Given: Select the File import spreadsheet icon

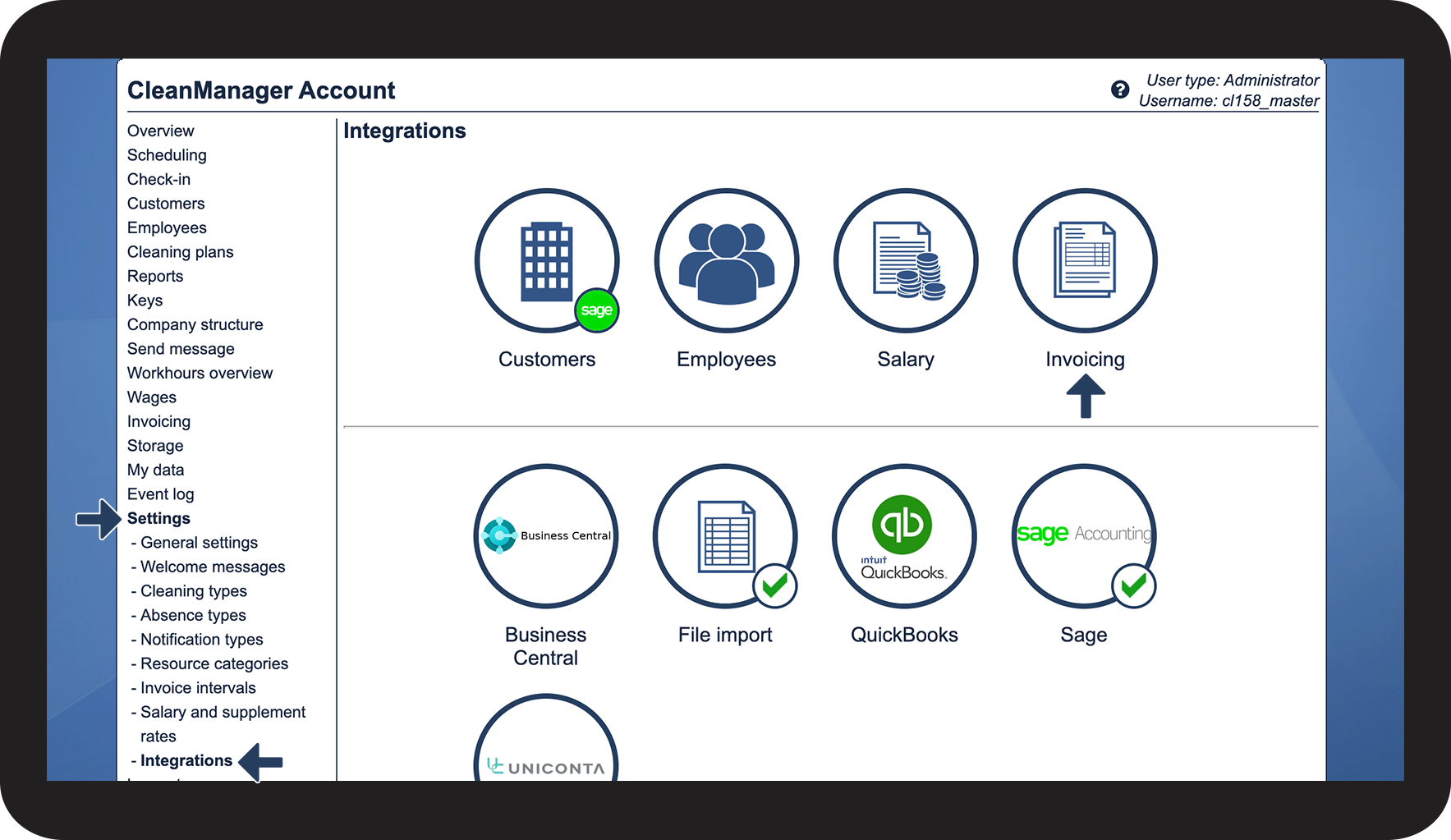Looking at the screenshot, I should (x=725, y=536).
